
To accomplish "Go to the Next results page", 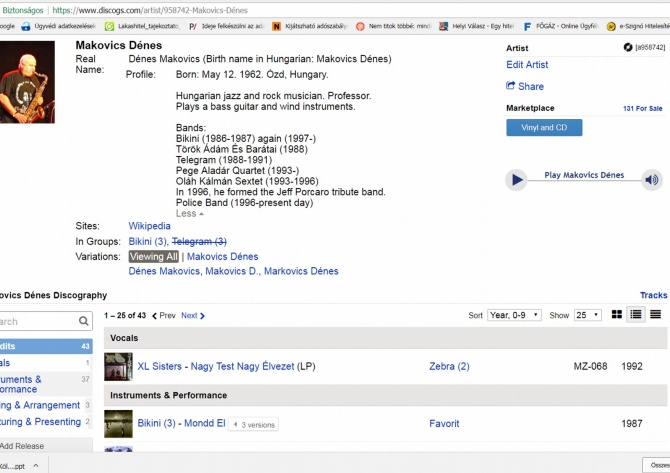I will (193, 316).
